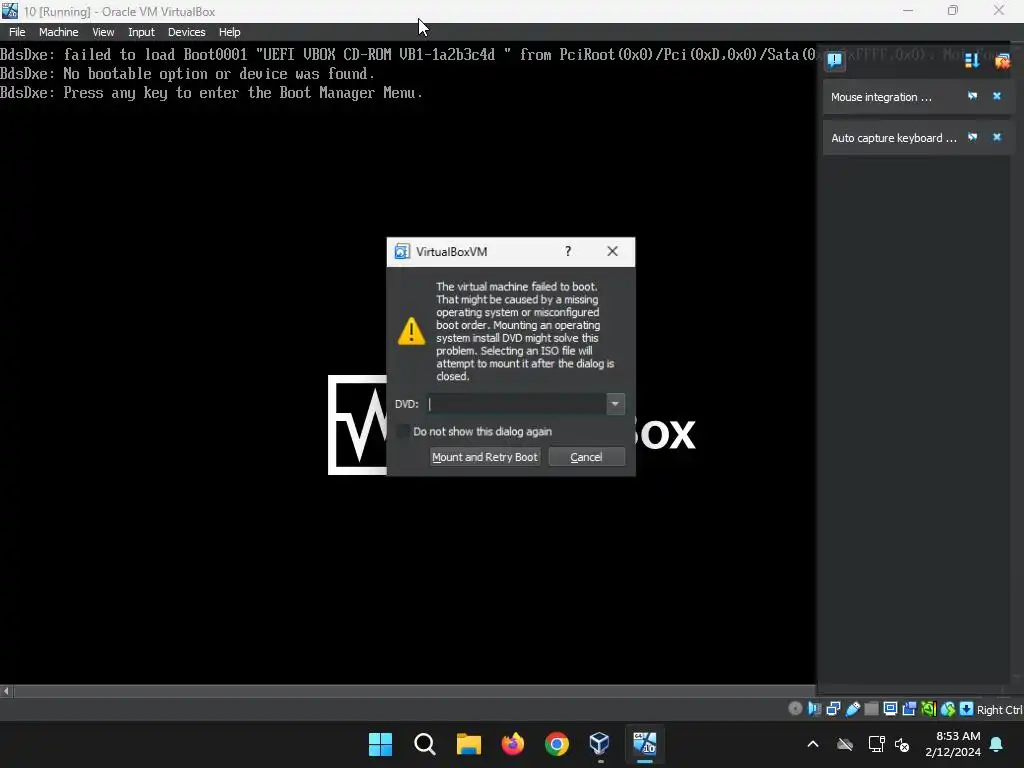
Task: Click the dialog help question mark
Action: point(568,251)
